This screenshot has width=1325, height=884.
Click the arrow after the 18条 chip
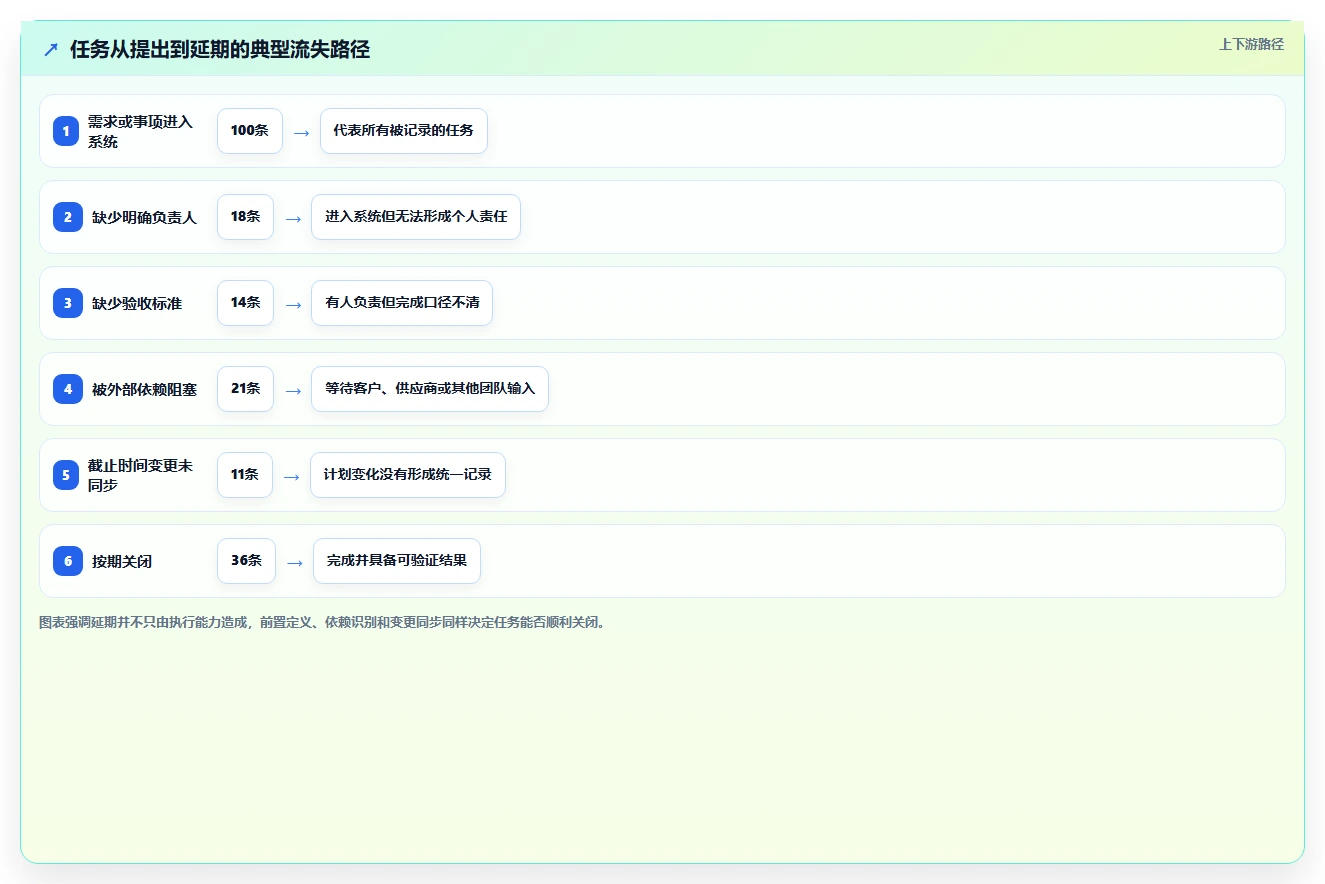coord(293,218)
